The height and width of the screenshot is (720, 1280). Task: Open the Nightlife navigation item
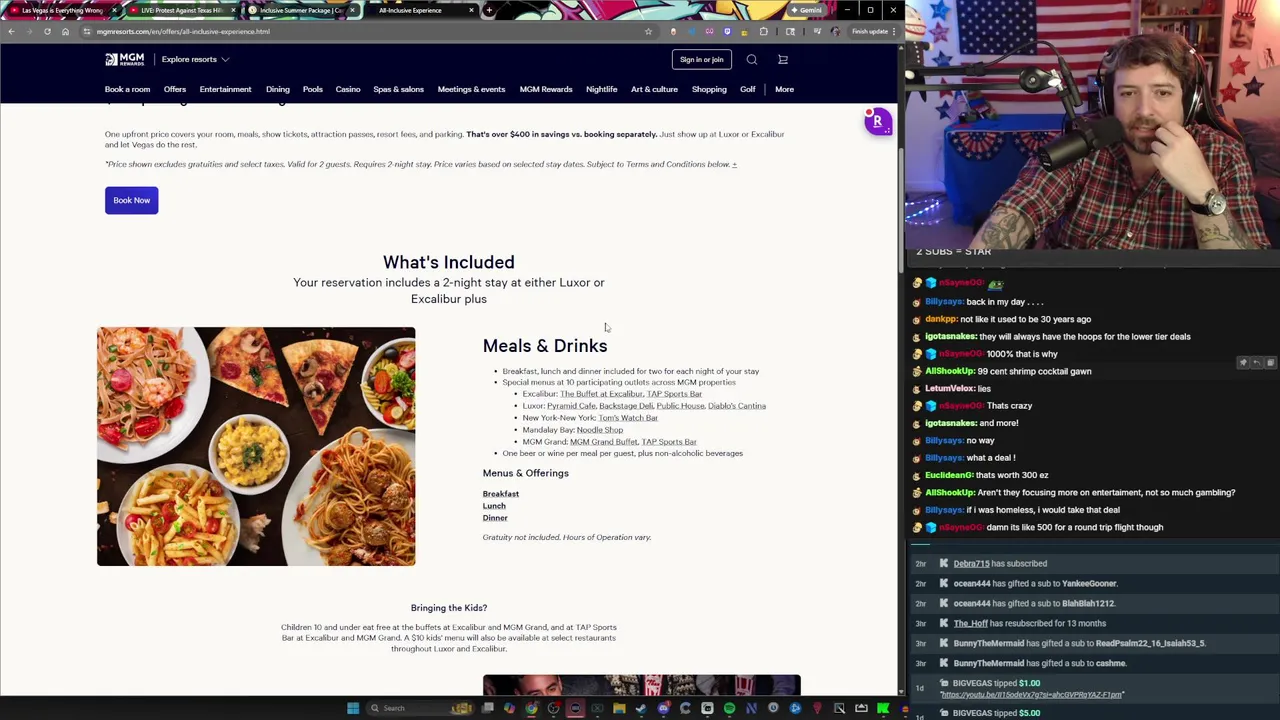click(601, 89)
